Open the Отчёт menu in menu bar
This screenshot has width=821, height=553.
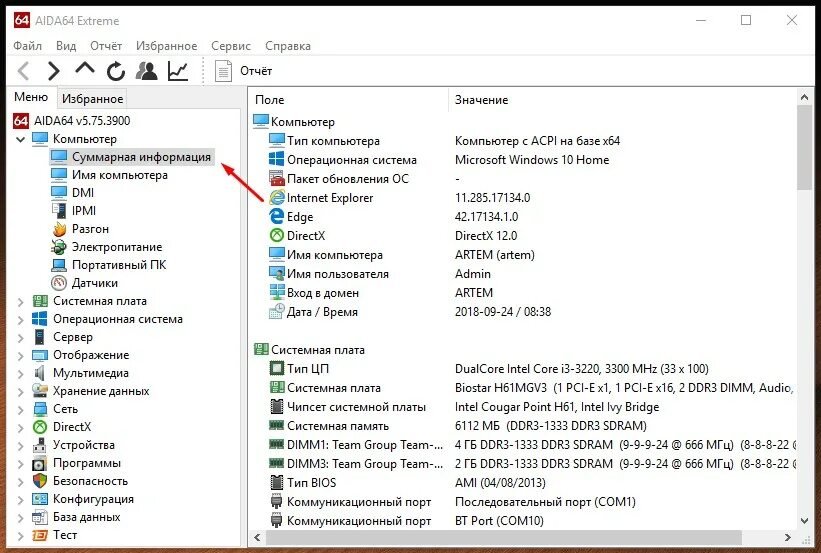click(106, 46)
